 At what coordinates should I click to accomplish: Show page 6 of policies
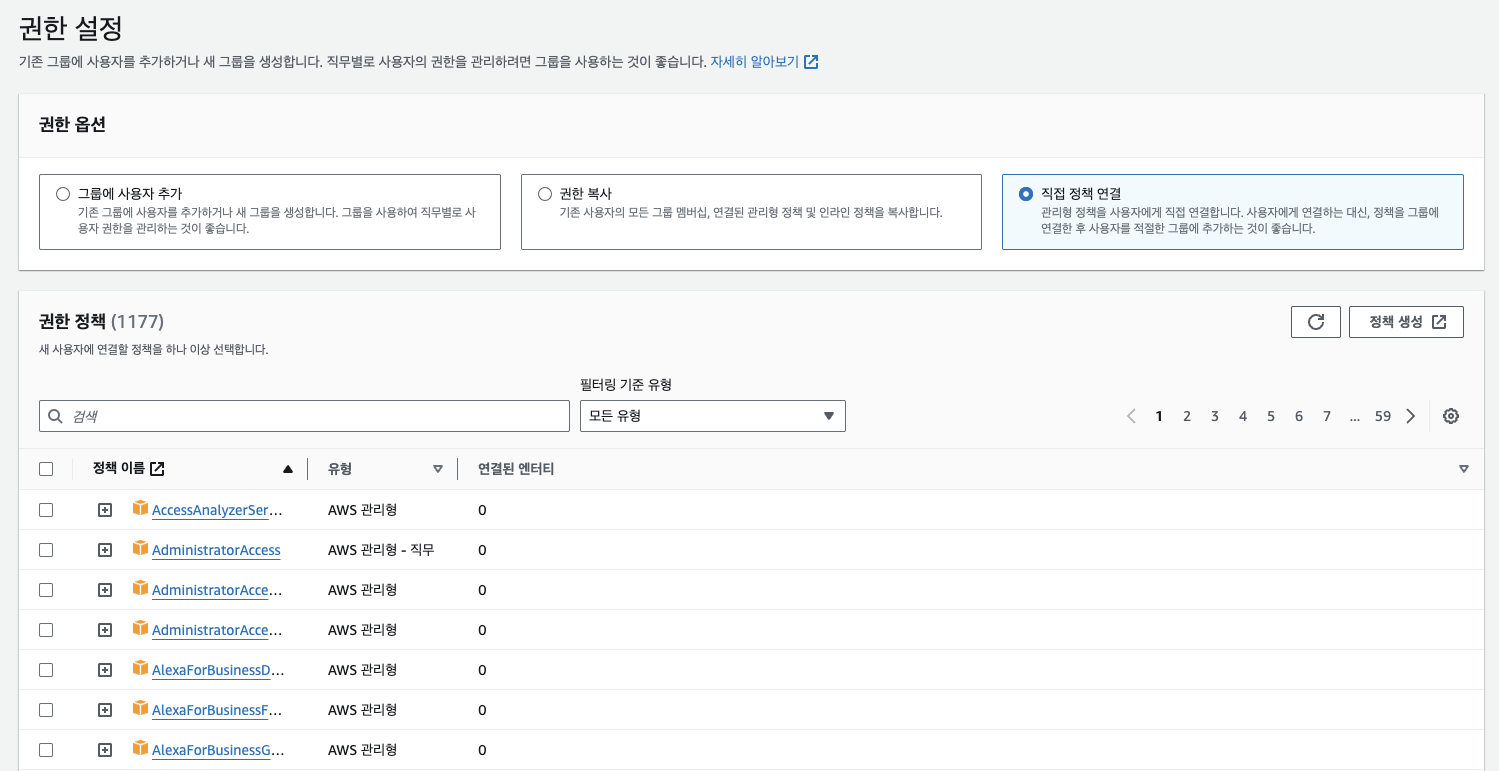1299,416
